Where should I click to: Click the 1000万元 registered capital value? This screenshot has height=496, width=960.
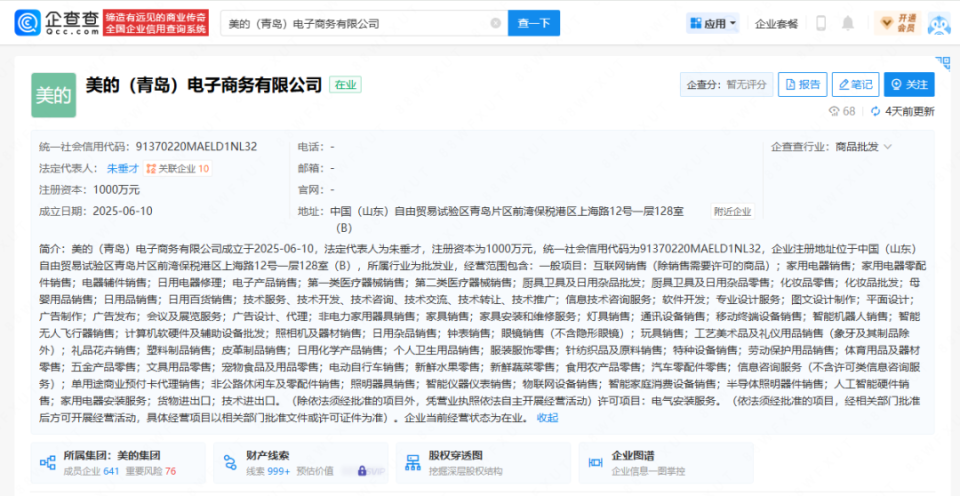pos(116,190)
